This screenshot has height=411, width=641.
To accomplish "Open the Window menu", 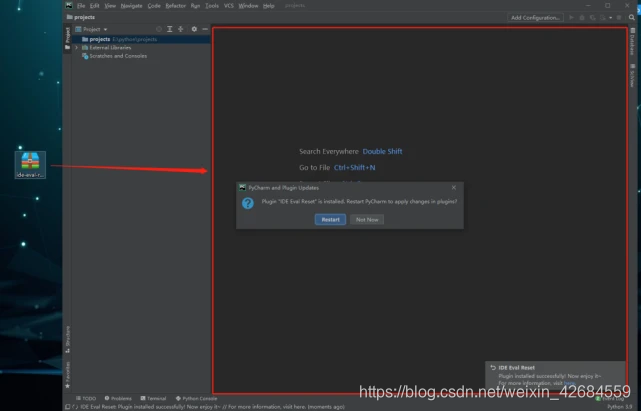I will 248,6.
